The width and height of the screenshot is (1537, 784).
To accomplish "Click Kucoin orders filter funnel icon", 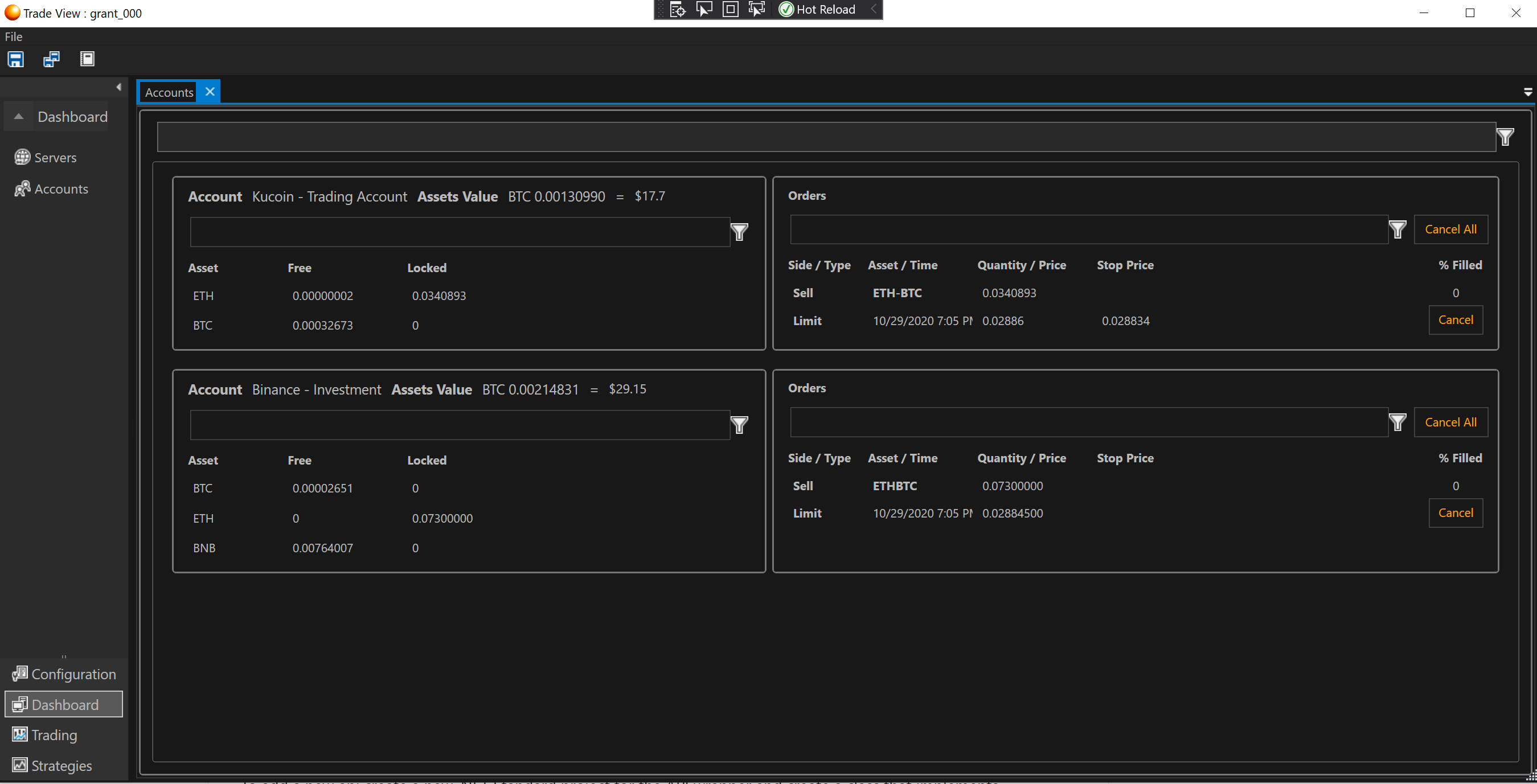I will (1397, 229).
